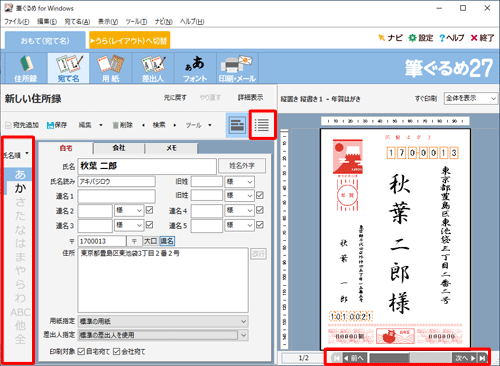500x366 pixels.
Task: Open 検索 search toolbar item
Action: click(159, 125)
